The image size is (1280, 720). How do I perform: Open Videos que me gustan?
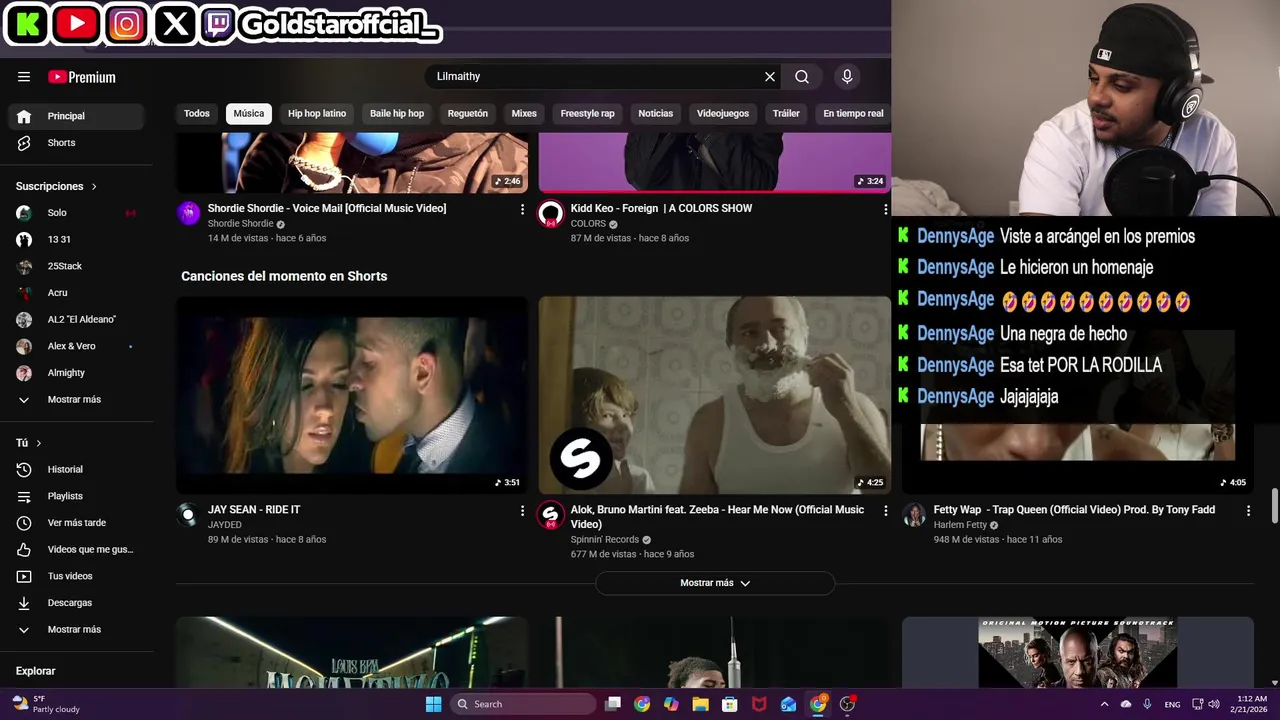(76, 550)
